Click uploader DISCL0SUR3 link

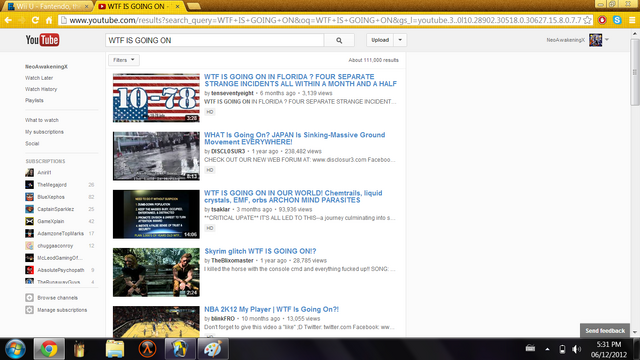228,151
